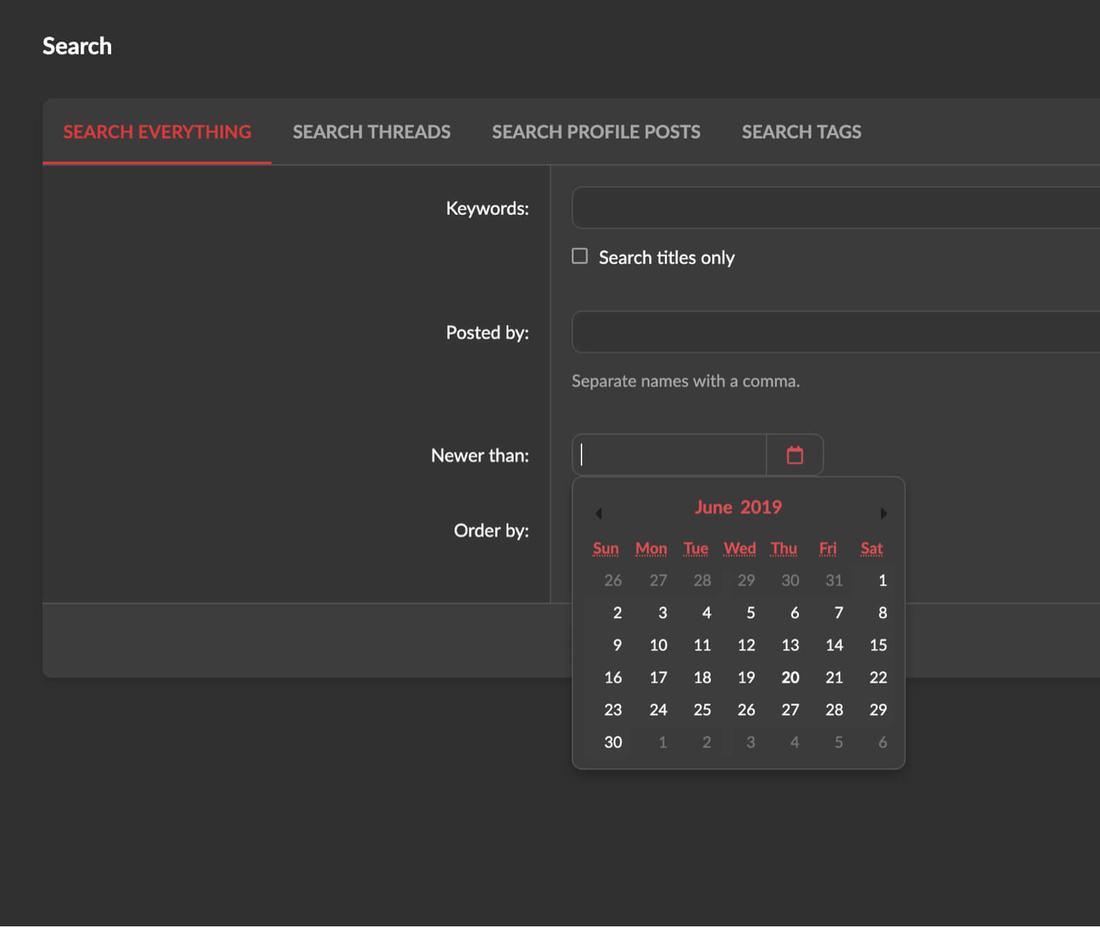Focus the Posted by text field
This screenshot has width=1100, height=927.
tap(835, 332)
